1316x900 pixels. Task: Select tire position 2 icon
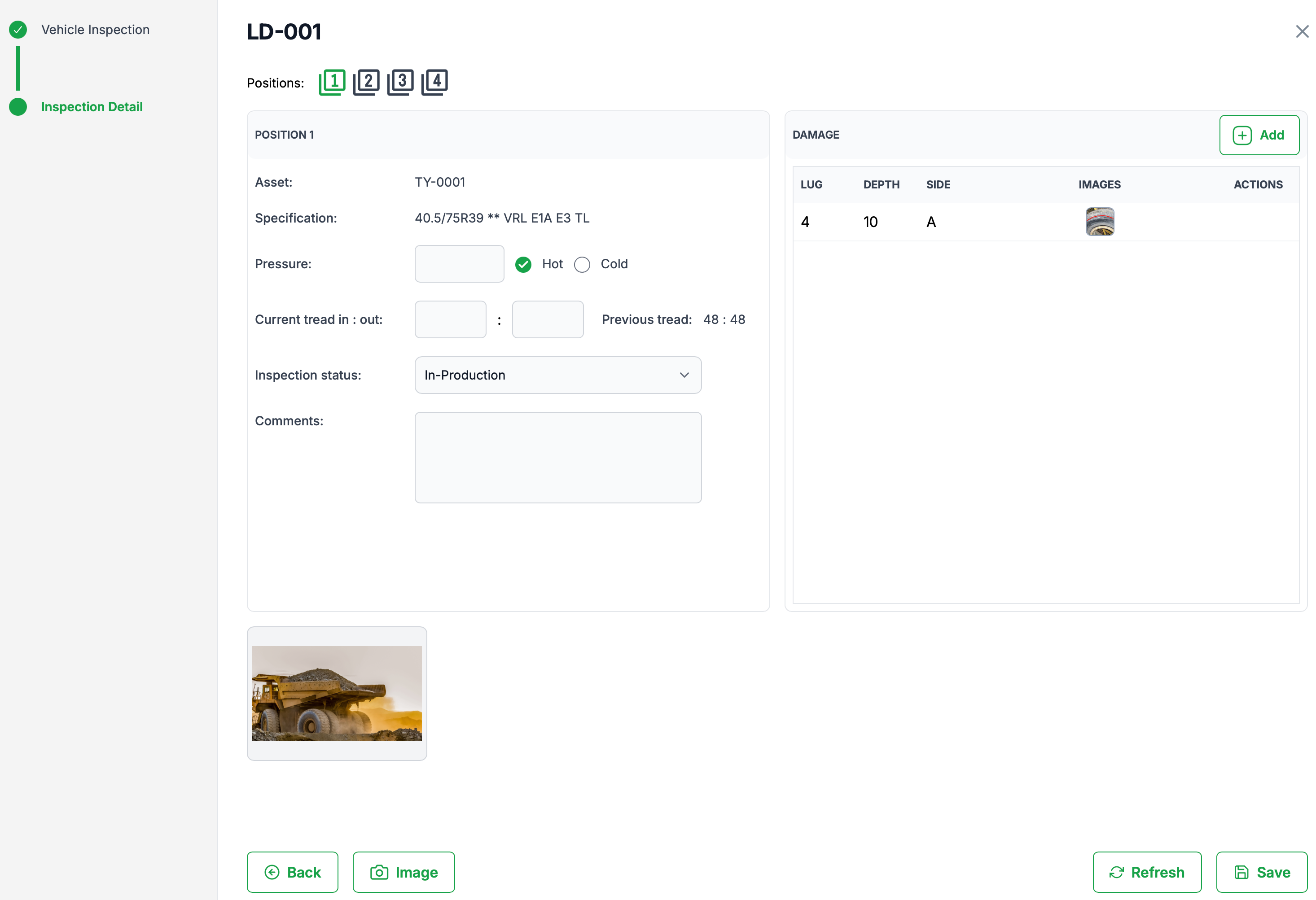pyautogui.click(x=366, y=83)
